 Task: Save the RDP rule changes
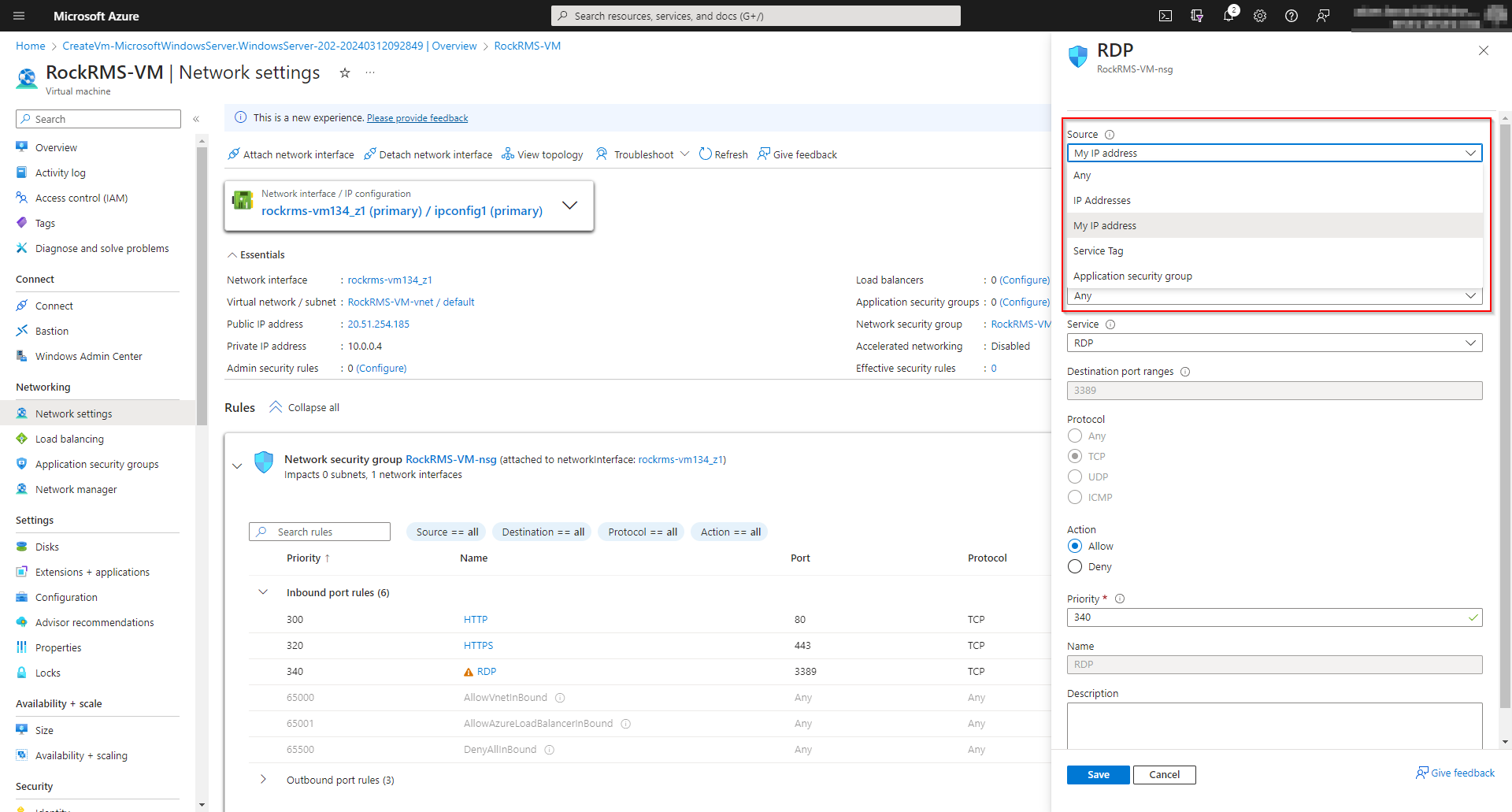pos(1098,774)
